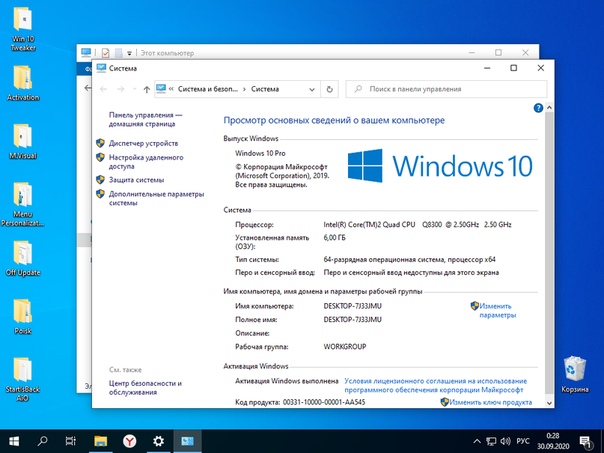Click 'Система и безоп...' breadcrumb
This screenshot has height=453, width=604.
(x=208, y=89)
